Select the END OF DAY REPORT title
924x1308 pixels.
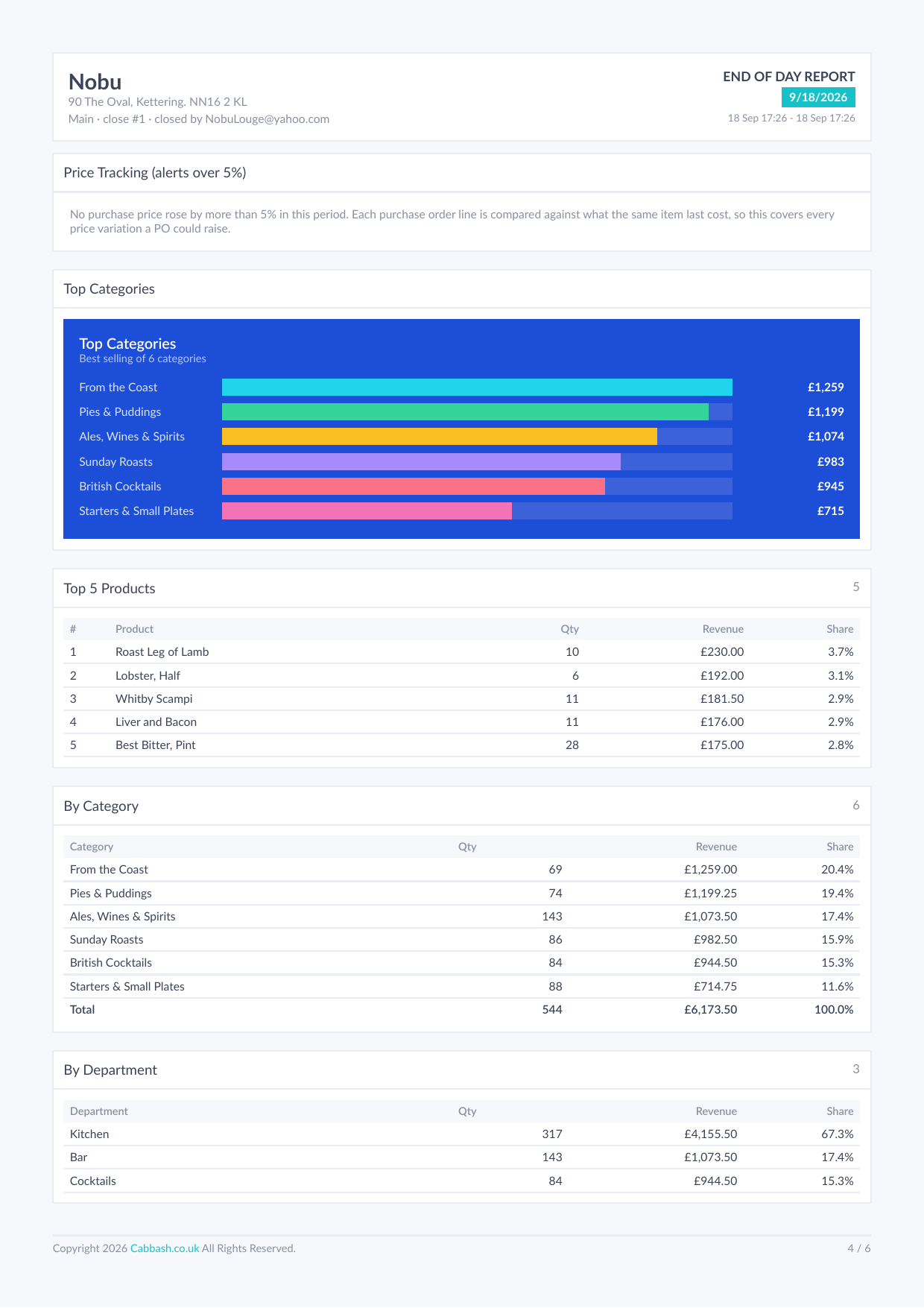[x=789, y=77]
